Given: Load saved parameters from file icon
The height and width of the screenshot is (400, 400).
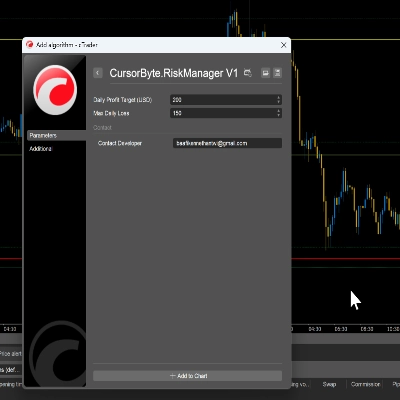Looking at the screenshot, I should coord(266,73).
